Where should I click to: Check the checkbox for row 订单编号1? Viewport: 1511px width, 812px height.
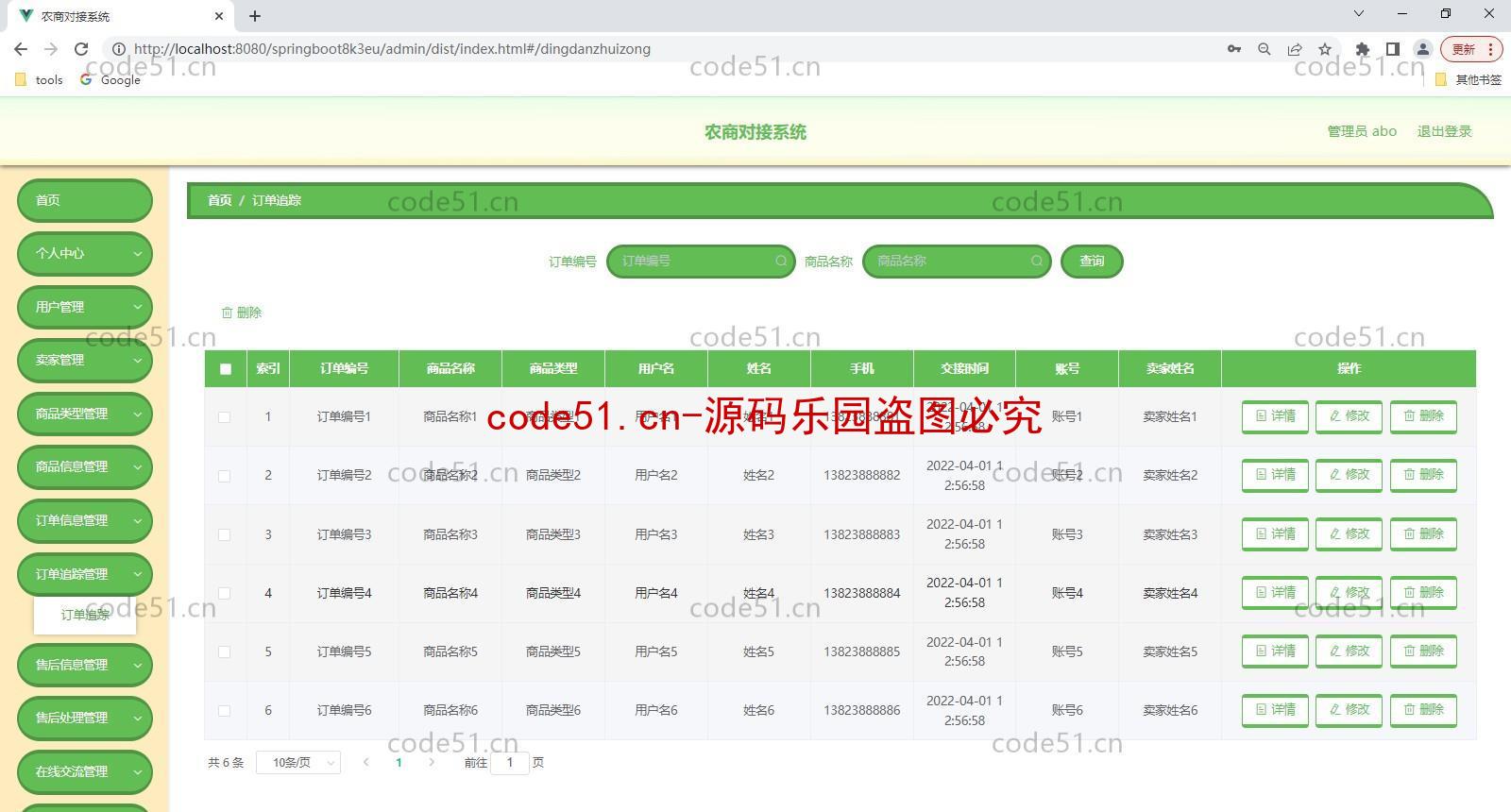point(224,417)
